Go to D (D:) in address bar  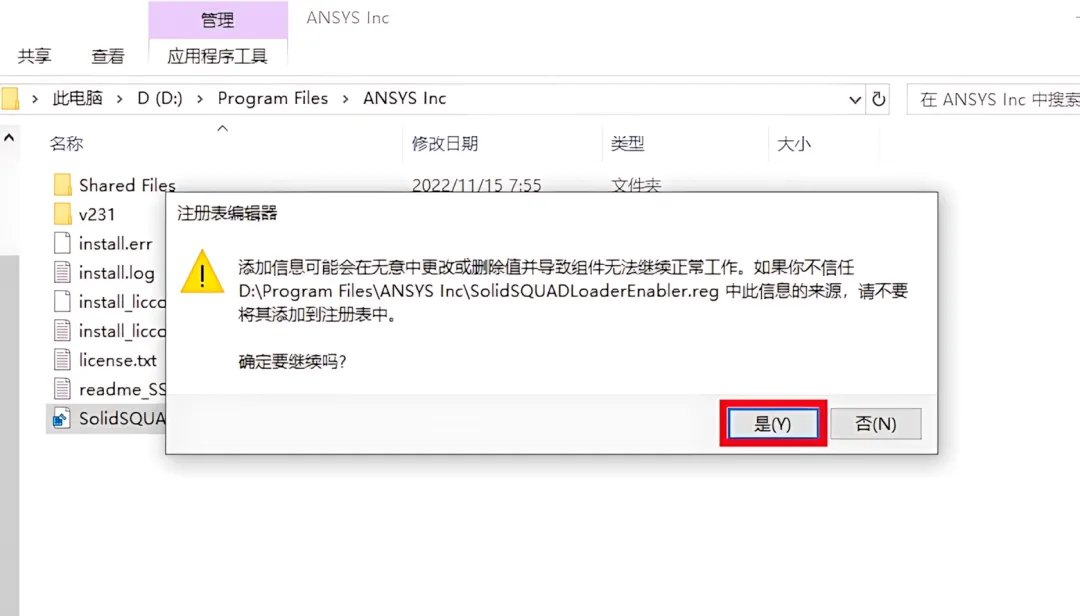coord(160,99)
